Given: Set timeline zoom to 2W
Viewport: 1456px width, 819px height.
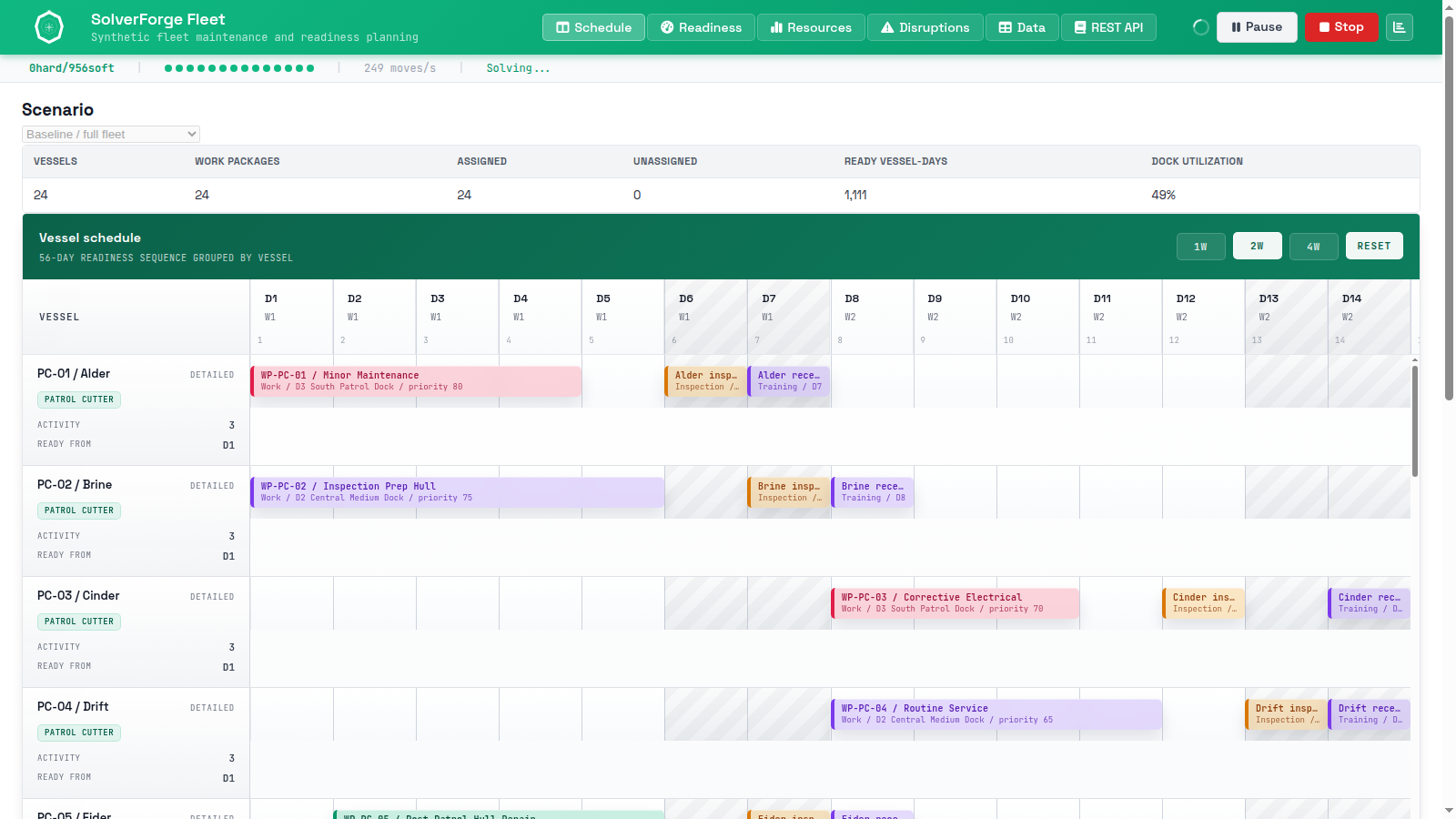Looking at the screenshot, I should pos(1257,246).
